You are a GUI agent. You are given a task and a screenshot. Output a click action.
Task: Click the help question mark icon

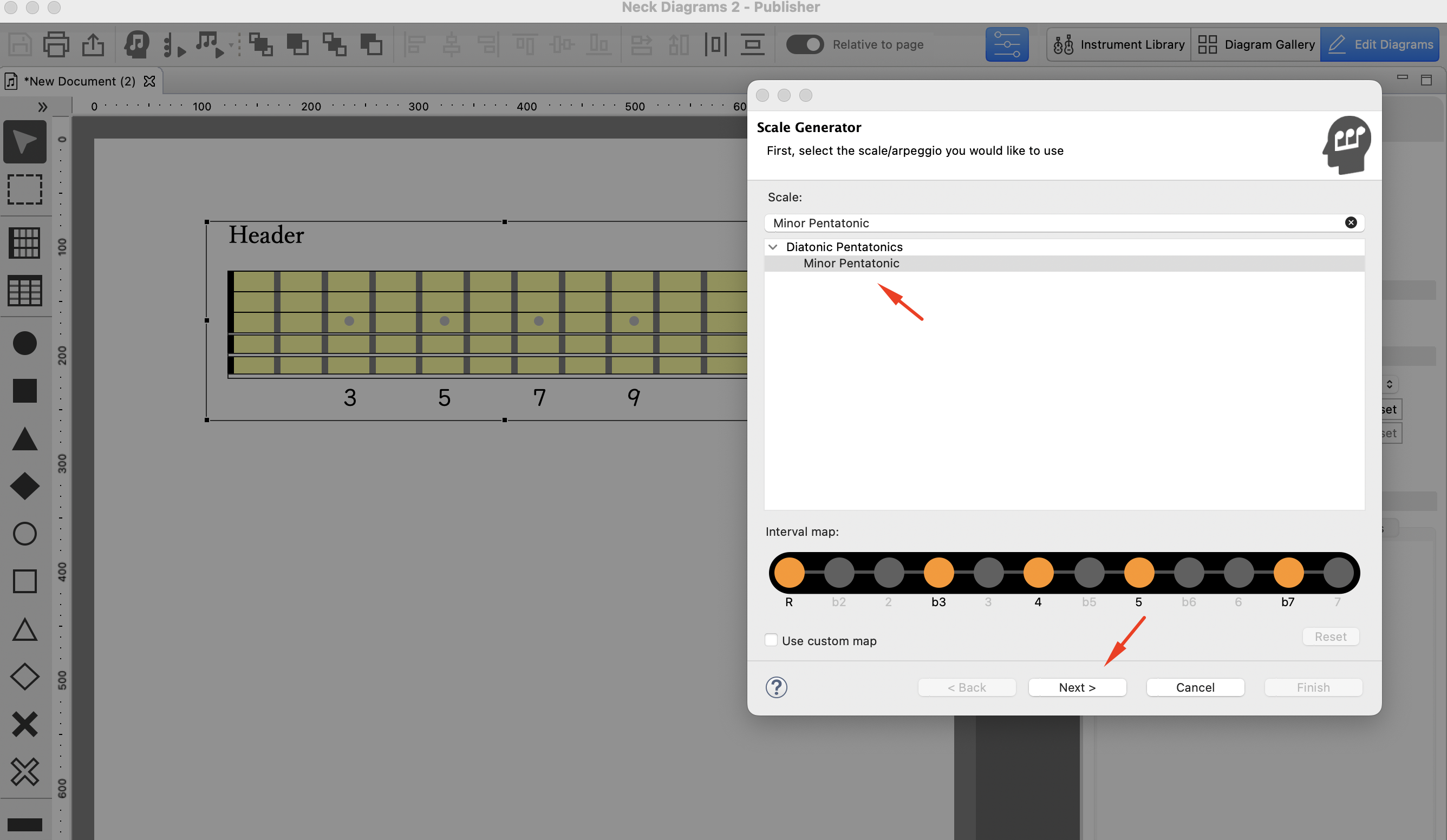pos(777,687)
